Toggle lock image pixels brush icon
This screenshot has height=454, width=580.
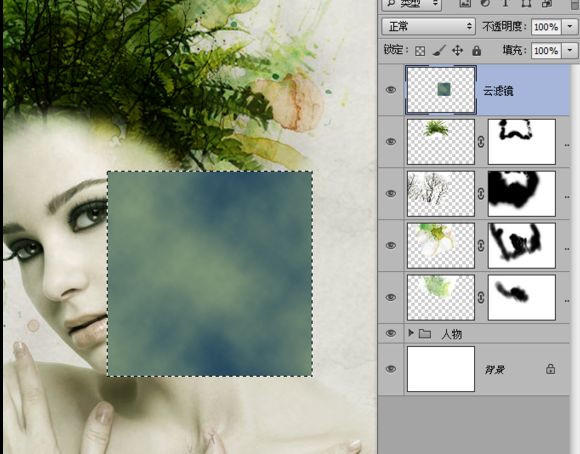[x=439, y=50]
